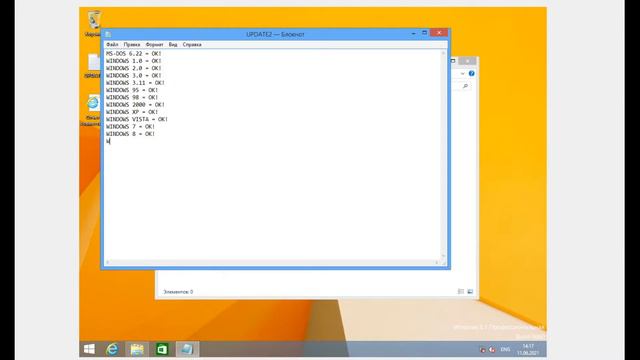Switch Explorer to details view
Image resolution: width=640 pixels, height=360 pixels.
[461, 291]
